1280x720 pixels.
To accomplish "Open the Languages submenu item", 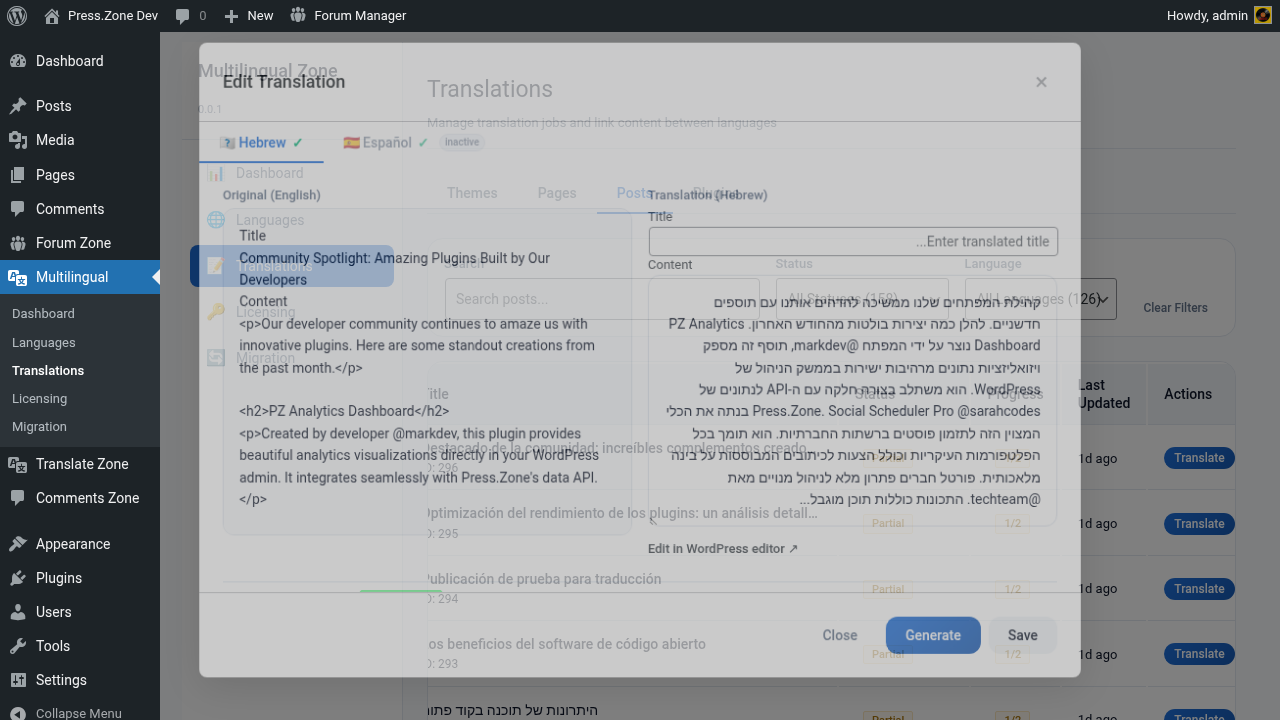I will pos(44,342).
